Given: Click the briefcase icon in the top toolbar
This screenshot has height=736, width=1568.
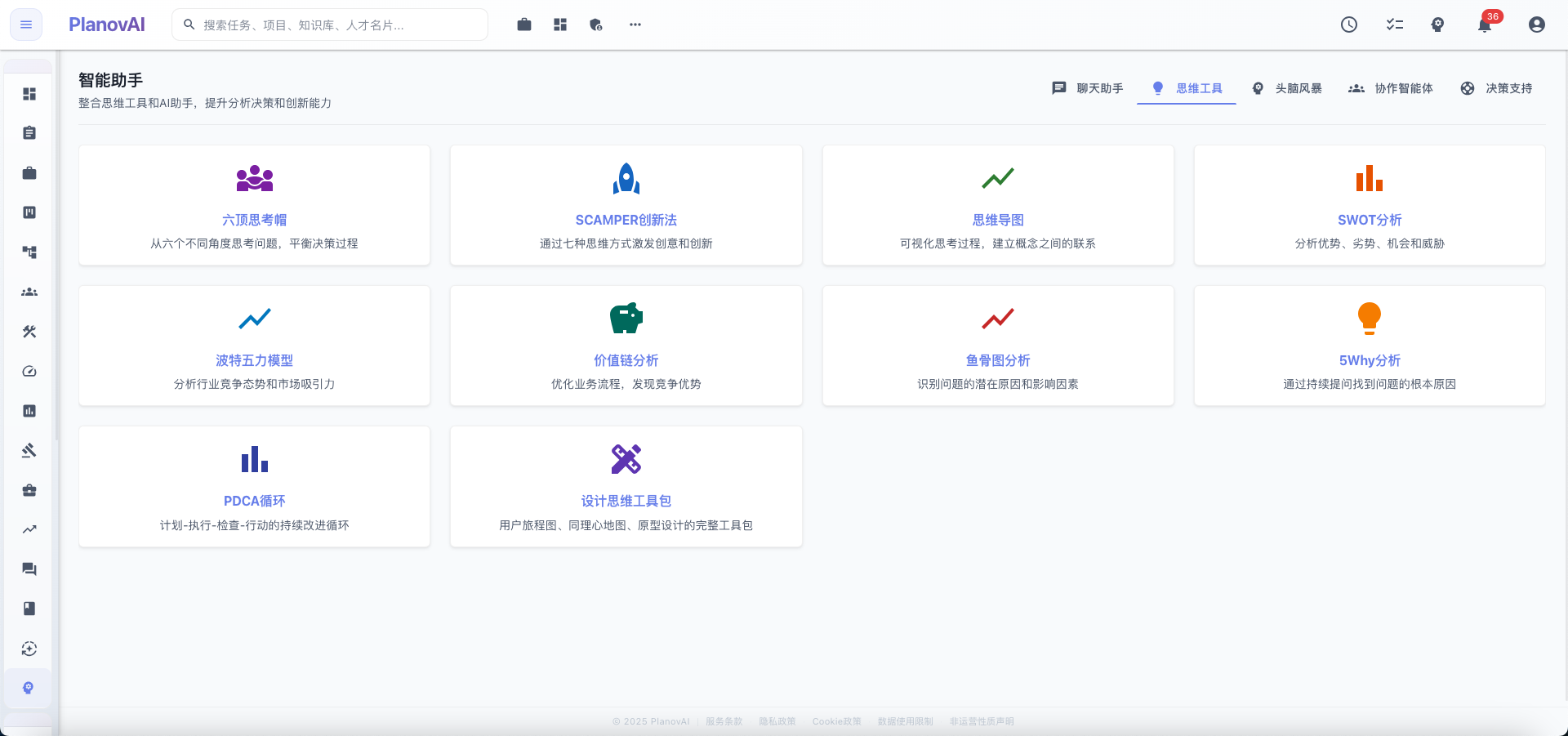Looking at the screenshot, I should tap(524, 25).
